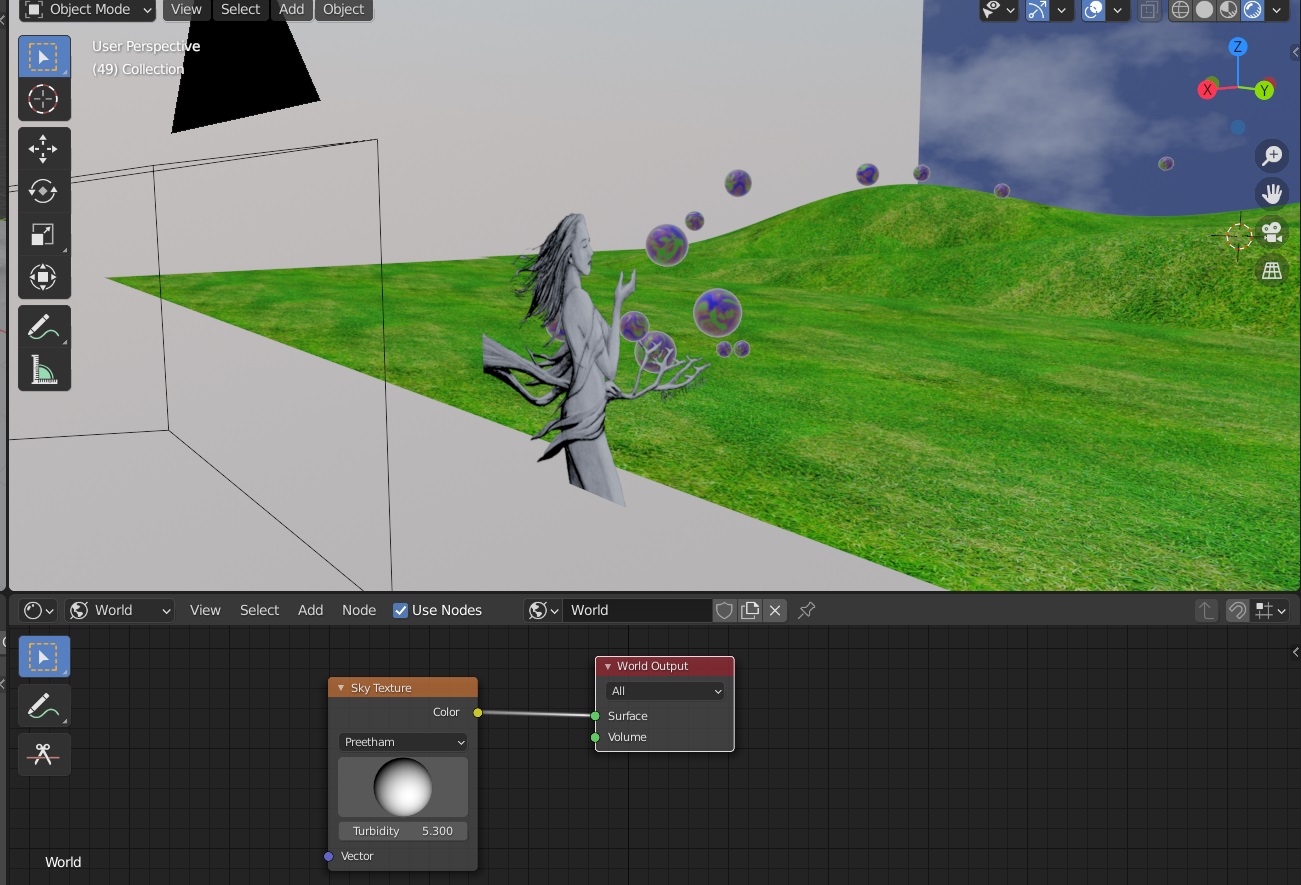The image size is (1301, 885).
Task: Open snapping options dropdown in node editor
Action: (1272, 610)
